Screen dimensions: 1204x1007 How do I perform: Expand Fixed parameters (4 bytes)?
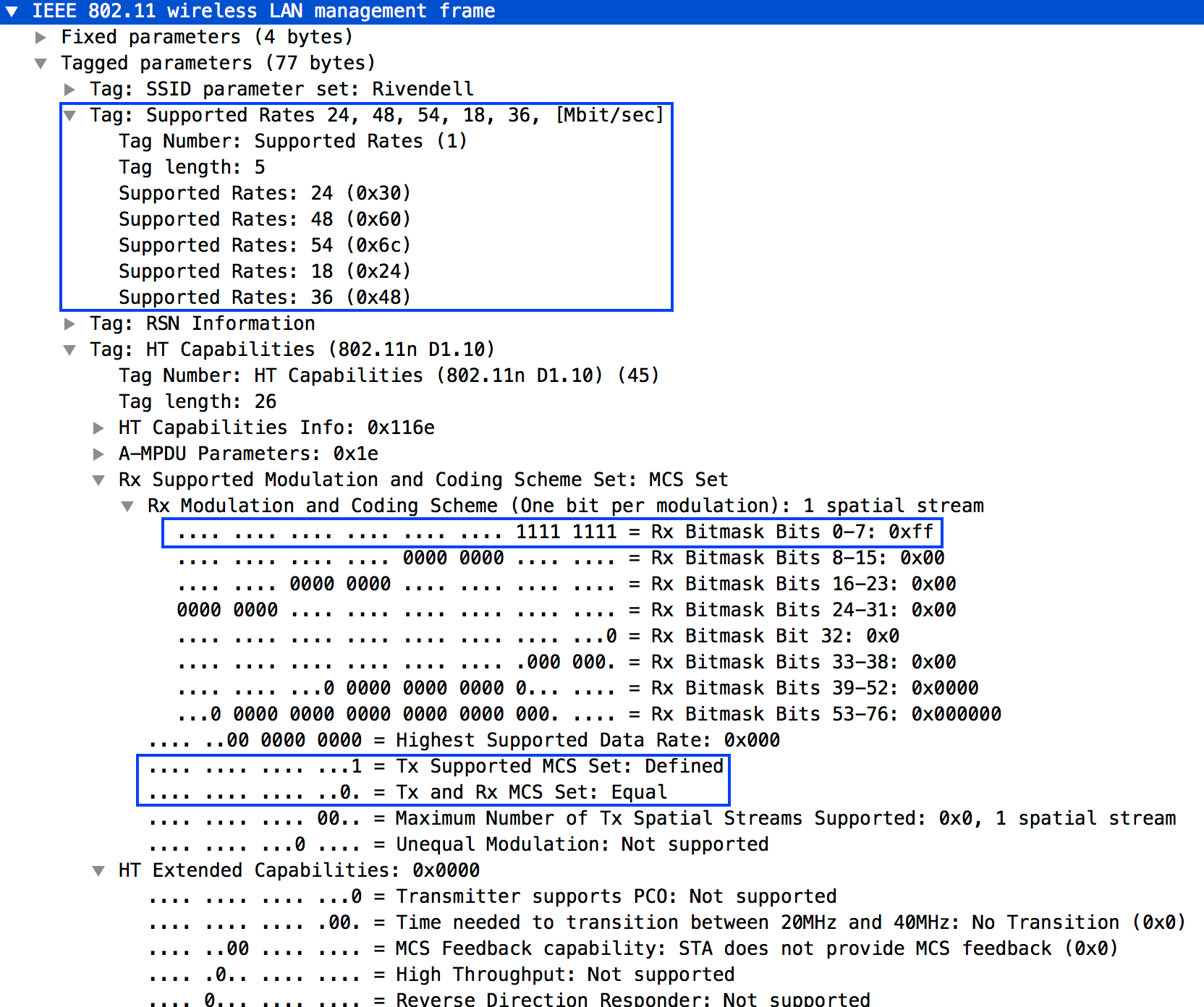[41, 38]
